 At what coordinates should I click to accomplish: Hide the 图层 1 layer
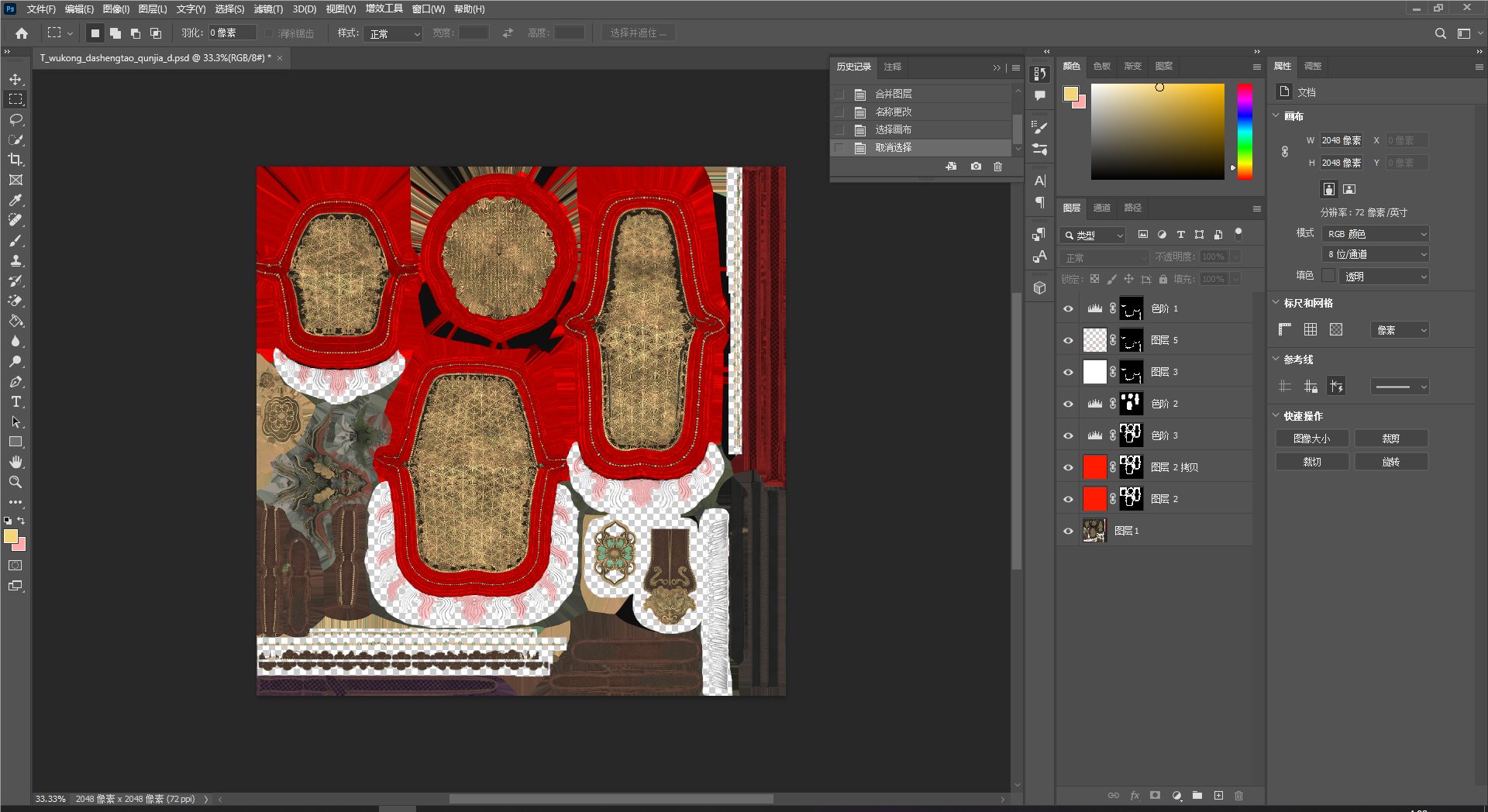click(x=1068, y=531)
